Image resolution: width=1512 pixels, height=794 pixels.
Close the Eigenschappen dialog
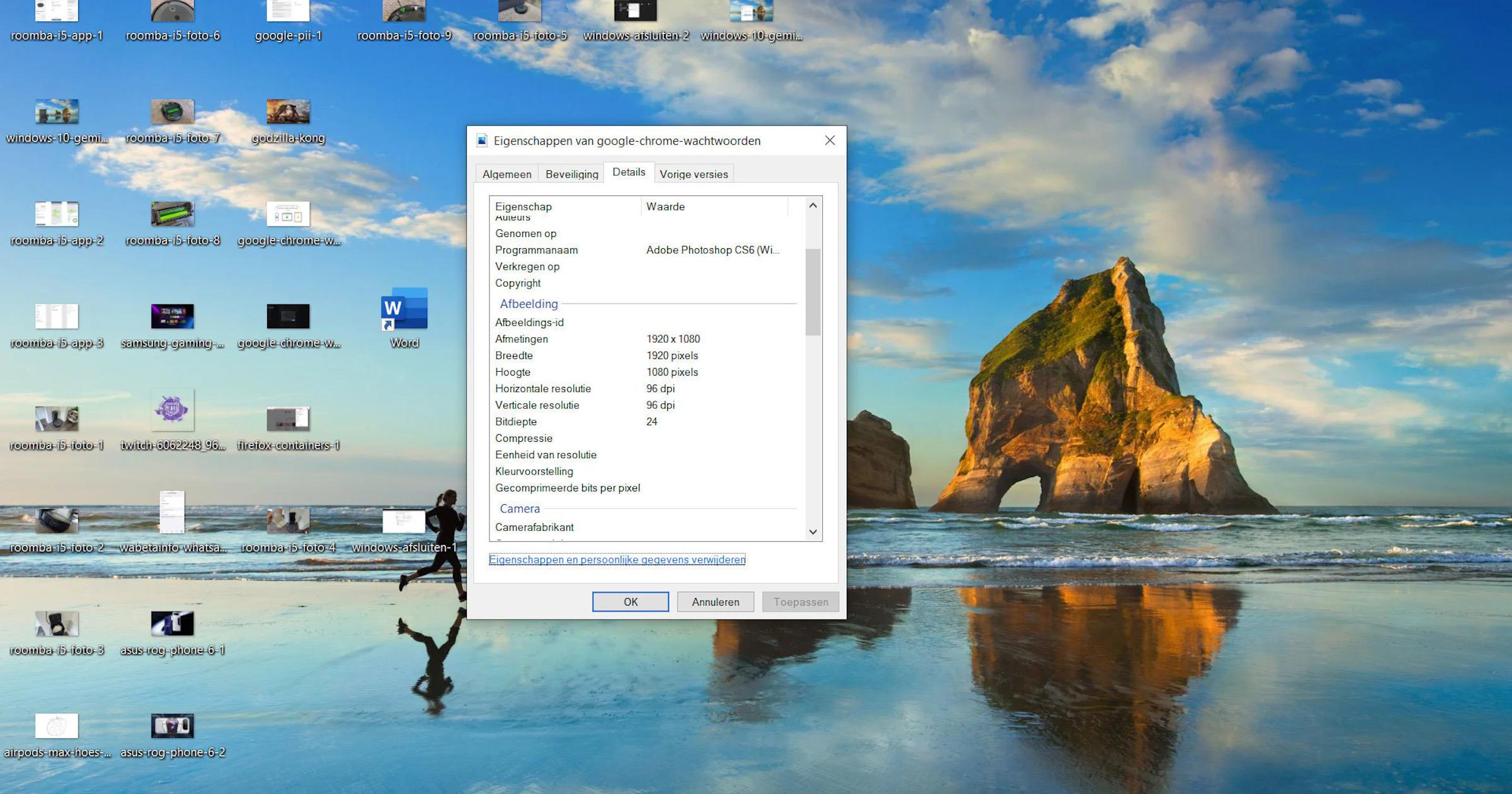pyautogui.click(x=830, y=141)
